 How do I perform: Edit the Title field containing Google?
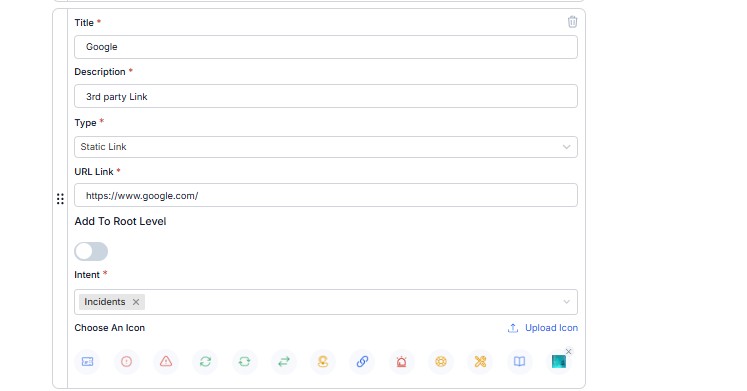pyautogui.click(x=326, y=47)
